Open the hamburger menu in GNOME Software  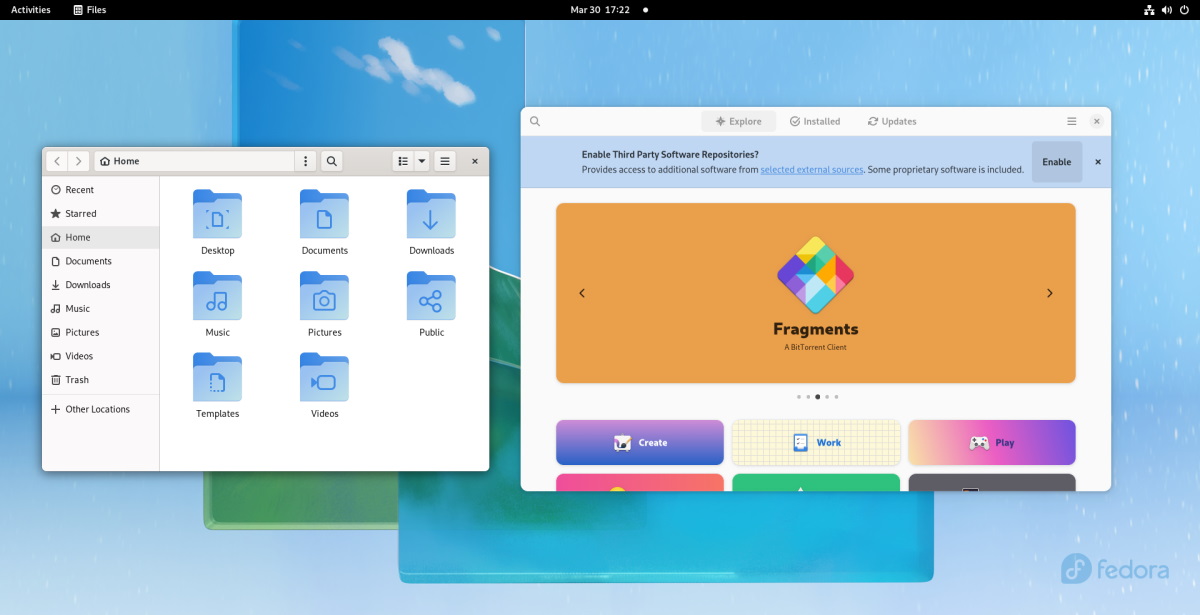(1071, 121)
